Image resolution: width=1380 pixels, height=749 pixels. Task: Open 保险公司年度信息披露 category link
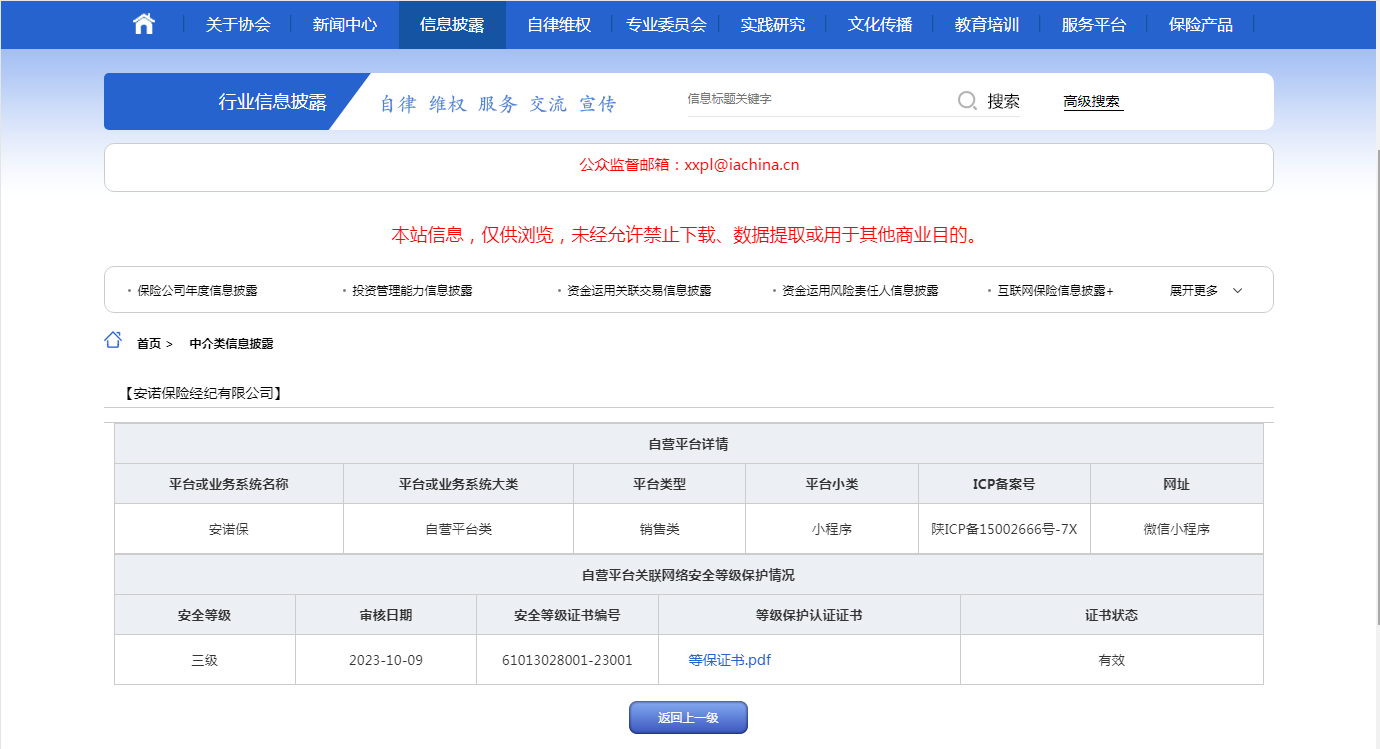click(x=197, y=291)
